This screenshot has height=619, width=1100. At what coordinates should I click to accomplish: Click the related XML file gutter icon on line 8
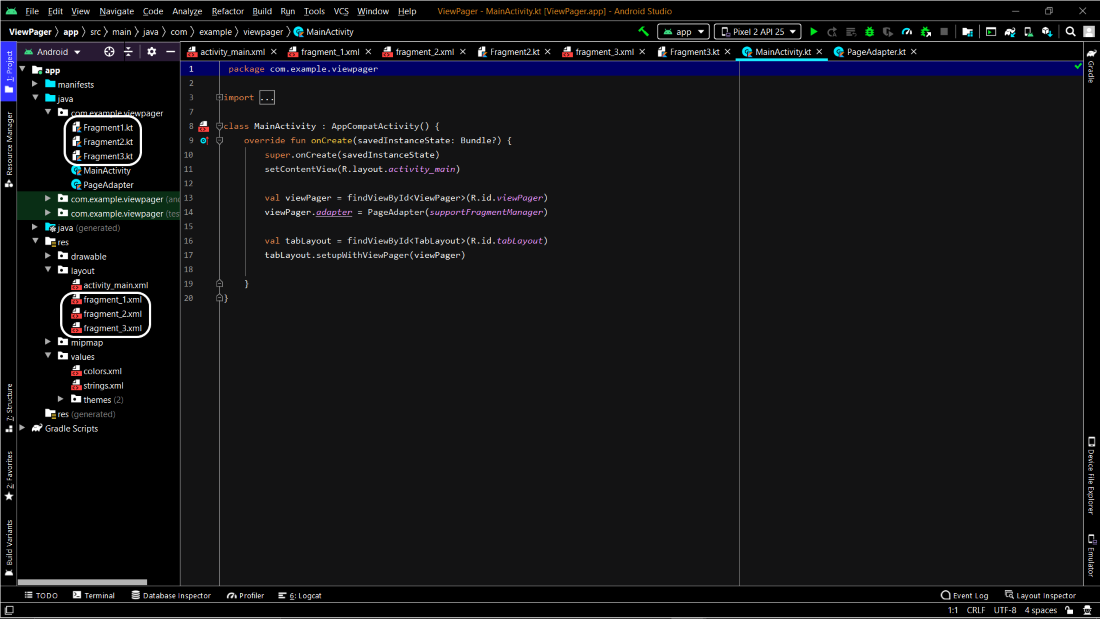tap(204, 126)
